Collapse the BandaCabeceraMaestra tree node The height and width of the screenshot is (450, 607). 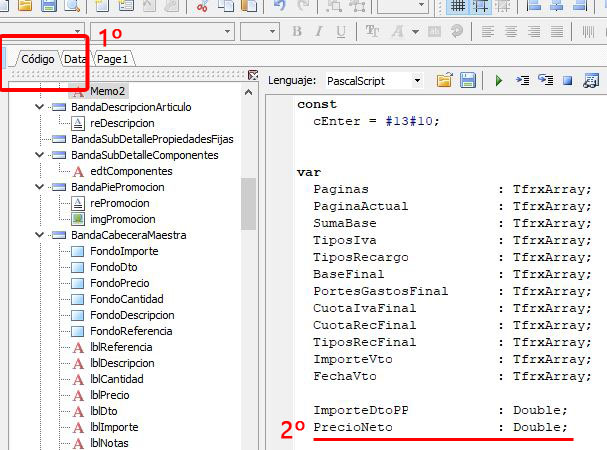click(40, 235)
